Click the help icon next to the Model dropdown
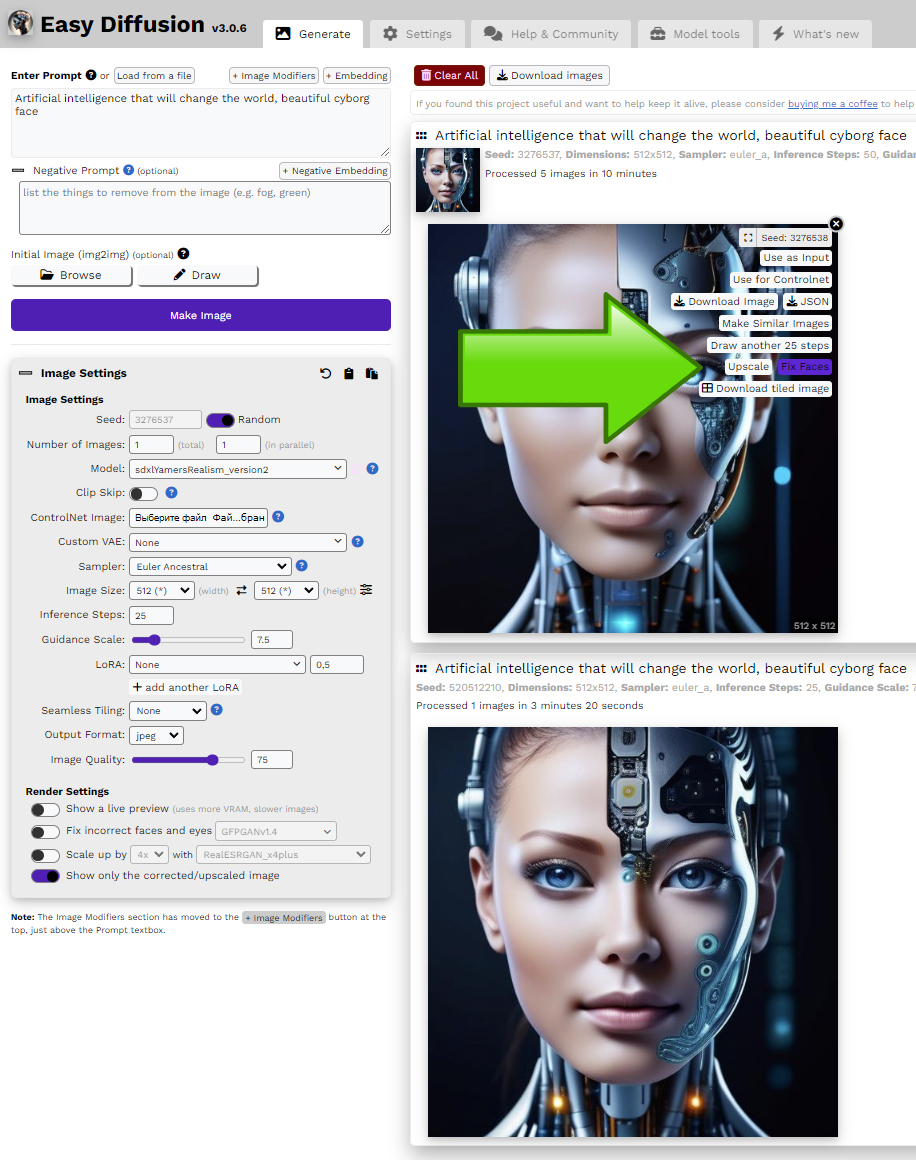The width and height of the screenshot is (916, 1160). (x=372, y=468)
